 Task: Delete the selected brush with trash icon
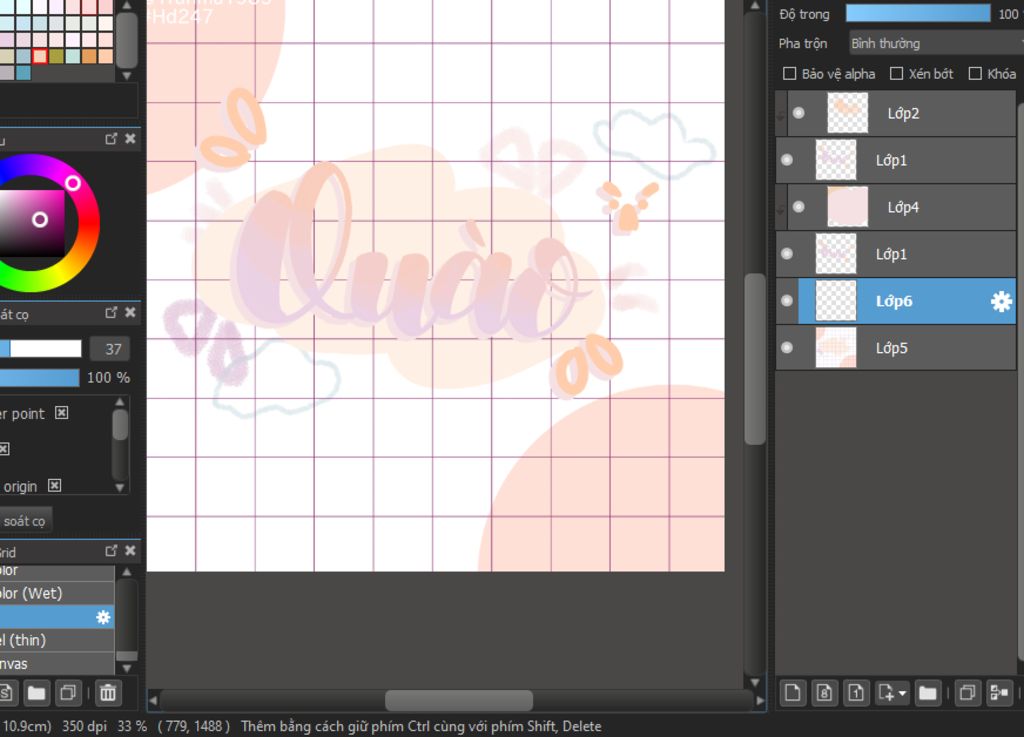click(108, 693)
